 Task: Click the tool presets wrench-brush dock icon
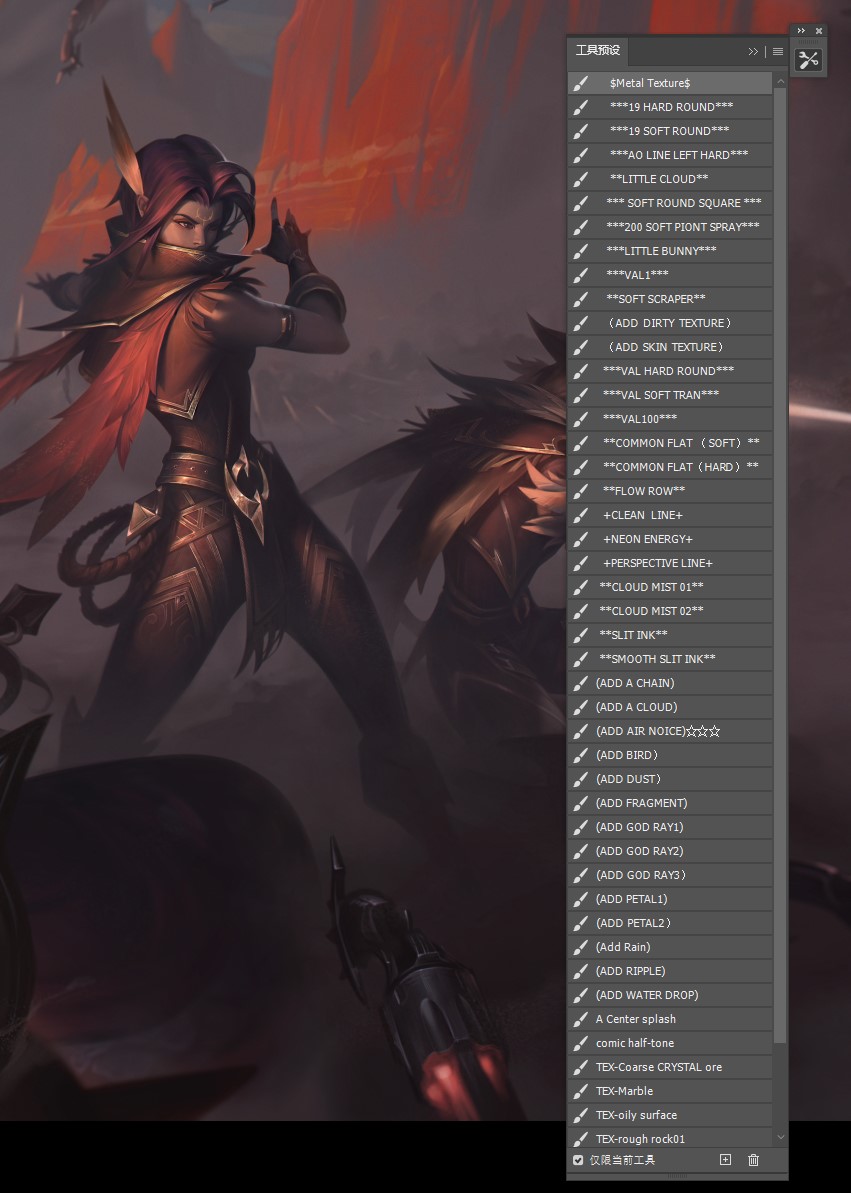click(x=808, y=59)
